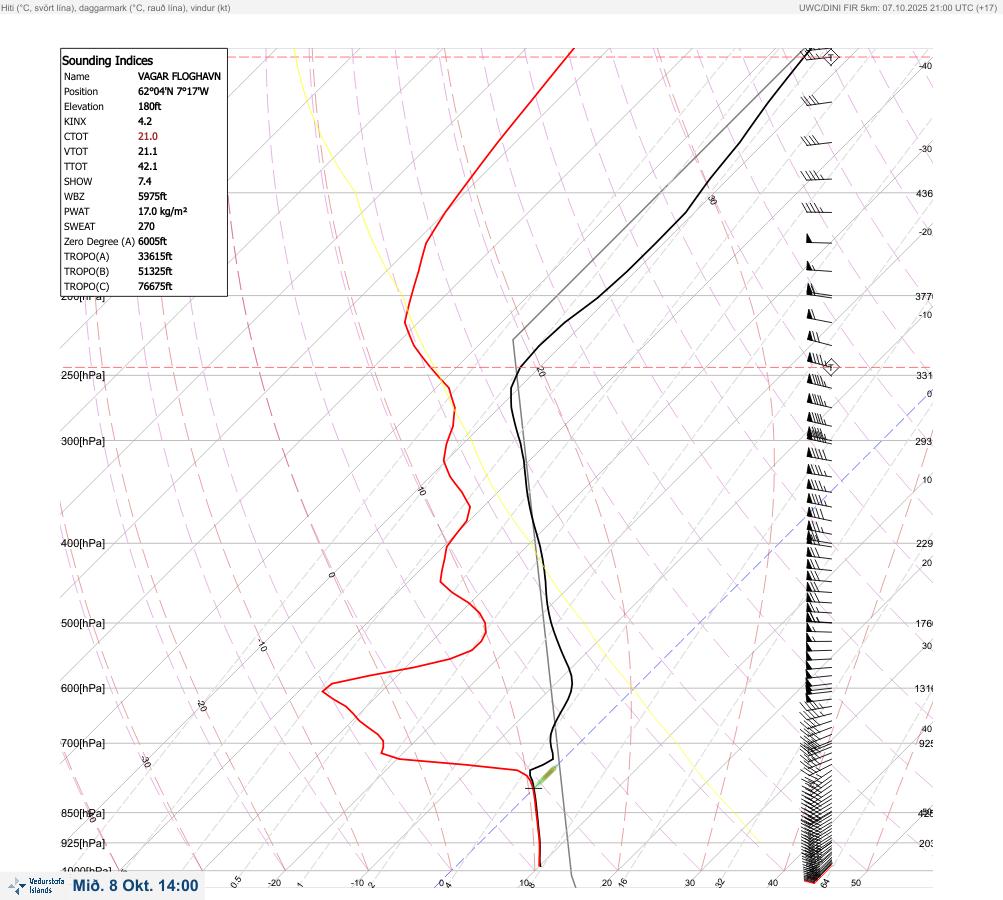Click the dew point minimum near 600 hPa
The width and height of the screenshot is (1003, 900).
pos(324,691)
